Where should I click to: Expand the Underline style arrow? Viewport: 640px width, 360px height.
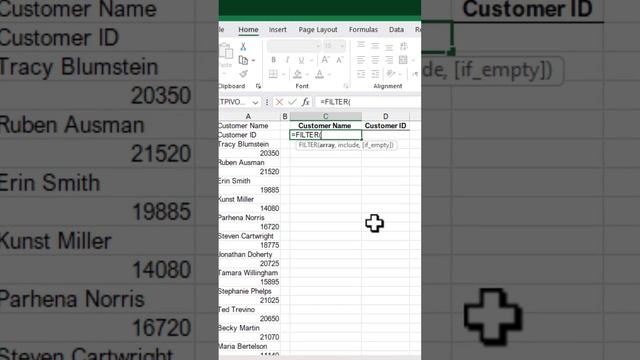tap(311, 61)
